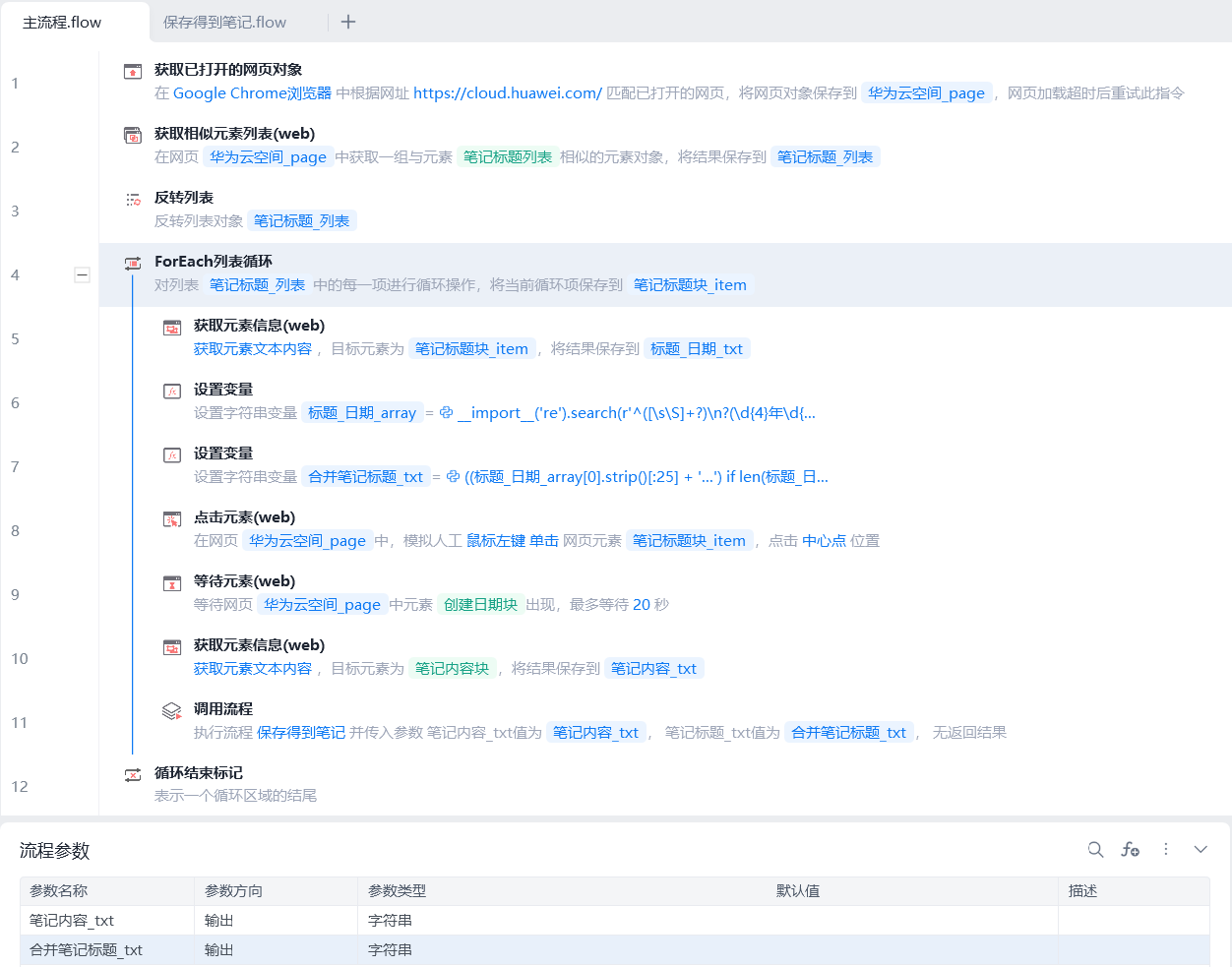This screenshot has height=967, width=1232.
Task: Click the ForEach loop icon in step 4
Action: [133, 263]
